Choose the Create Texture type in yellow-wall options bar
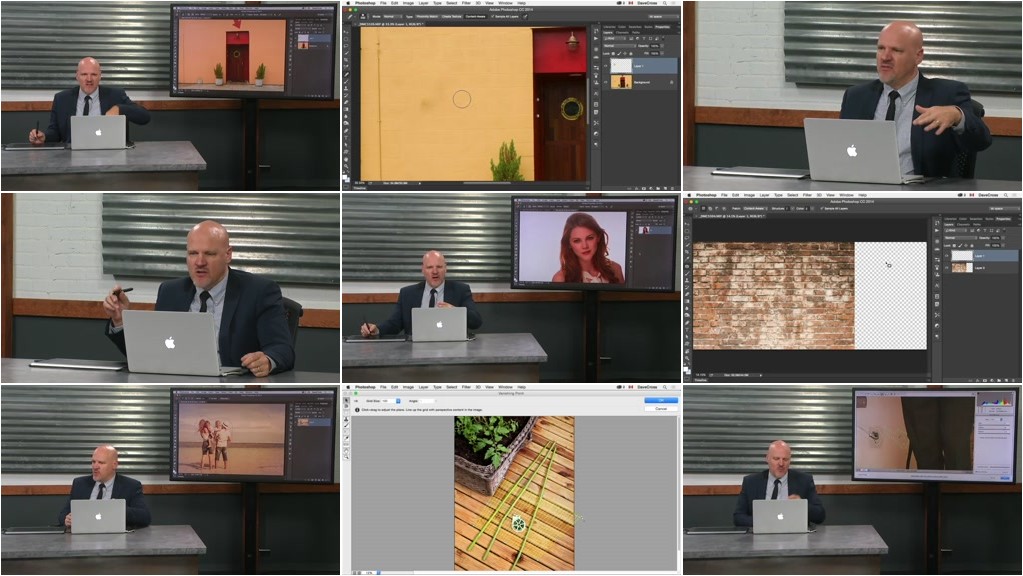Viewport: 1023px width, 576px height. 451,16
